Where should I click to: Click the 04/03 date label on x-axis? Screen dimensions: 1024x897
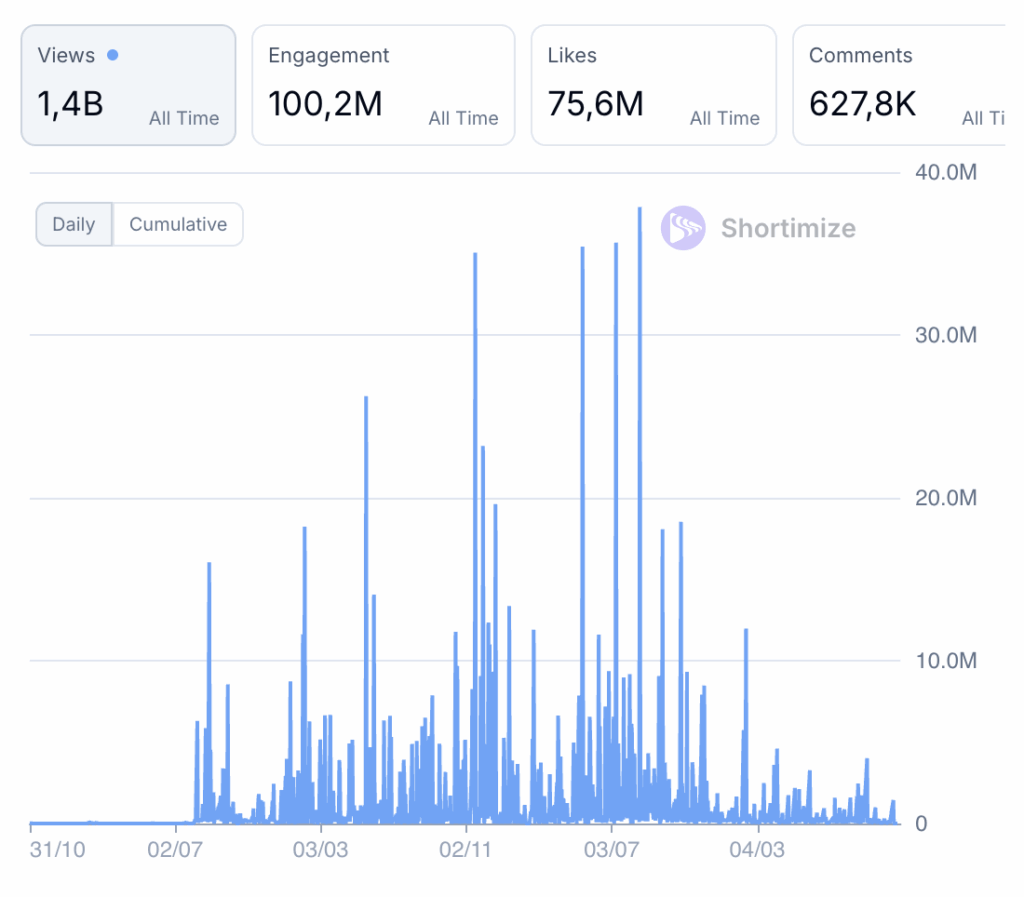757,851
